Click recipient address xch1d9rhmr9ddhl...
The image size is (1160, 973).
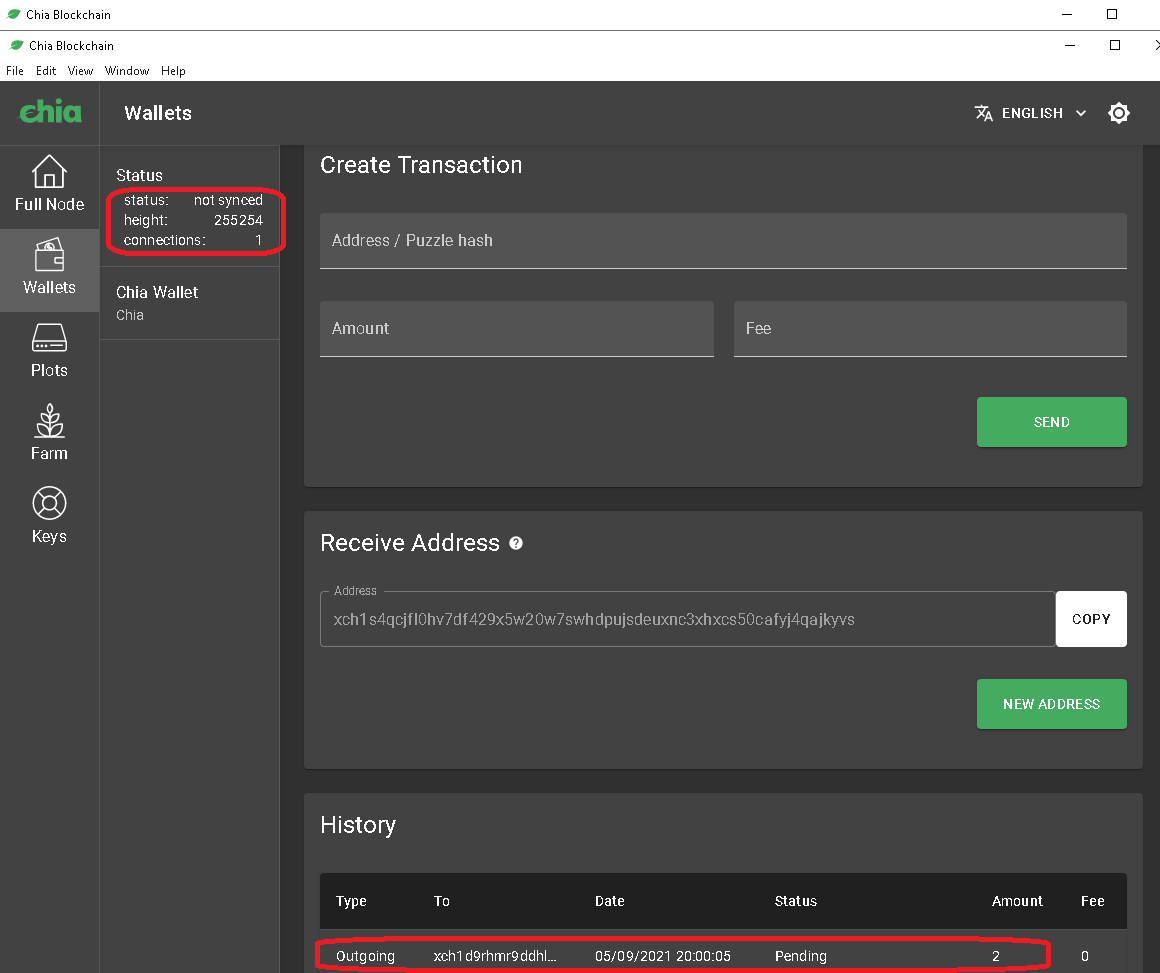tap(495, 956)
